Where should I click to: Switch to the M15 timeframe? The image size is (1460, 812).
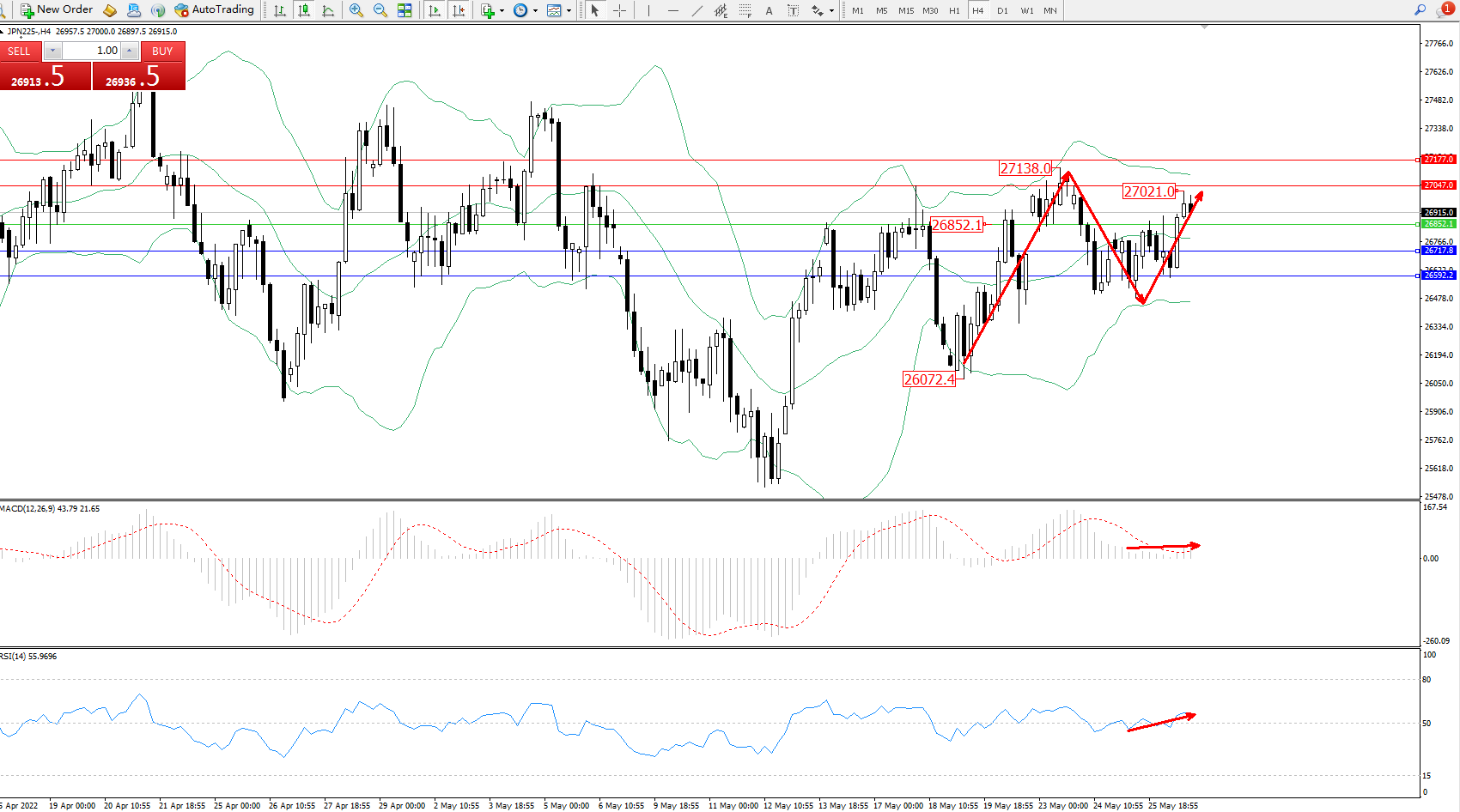coord(906,10)
